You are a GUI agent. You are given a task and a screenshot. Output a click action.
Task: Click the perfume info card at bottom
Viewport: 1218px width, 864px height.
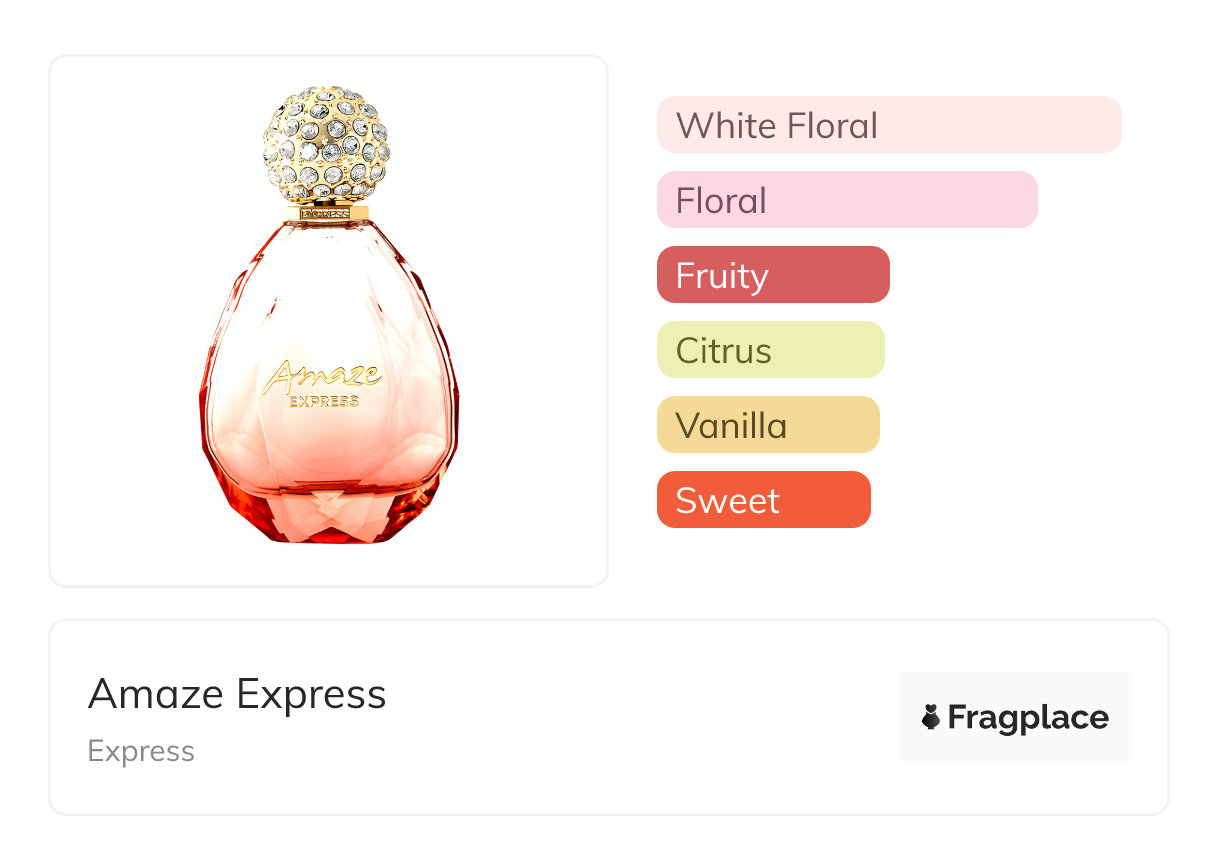[x=609, y=717]
